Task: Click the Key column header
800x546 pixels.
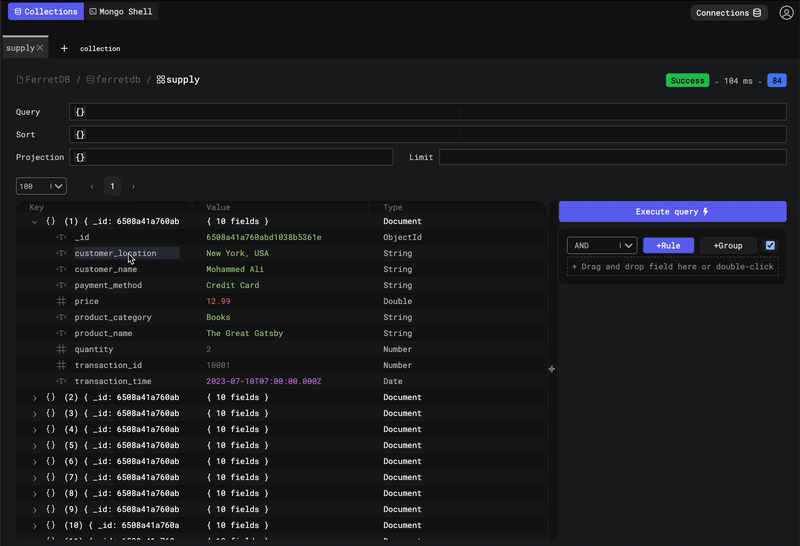Action: click(x=36, y=207)
